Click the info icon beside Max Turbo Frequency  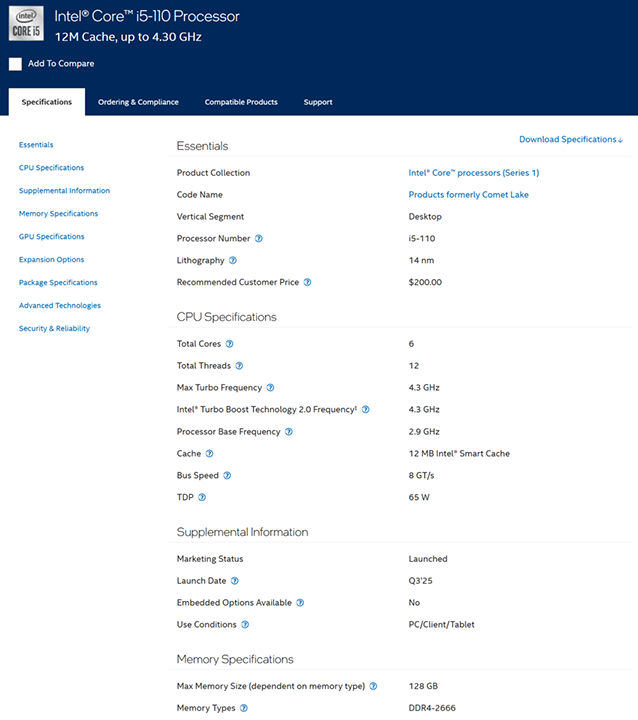[x=271, y=388]
